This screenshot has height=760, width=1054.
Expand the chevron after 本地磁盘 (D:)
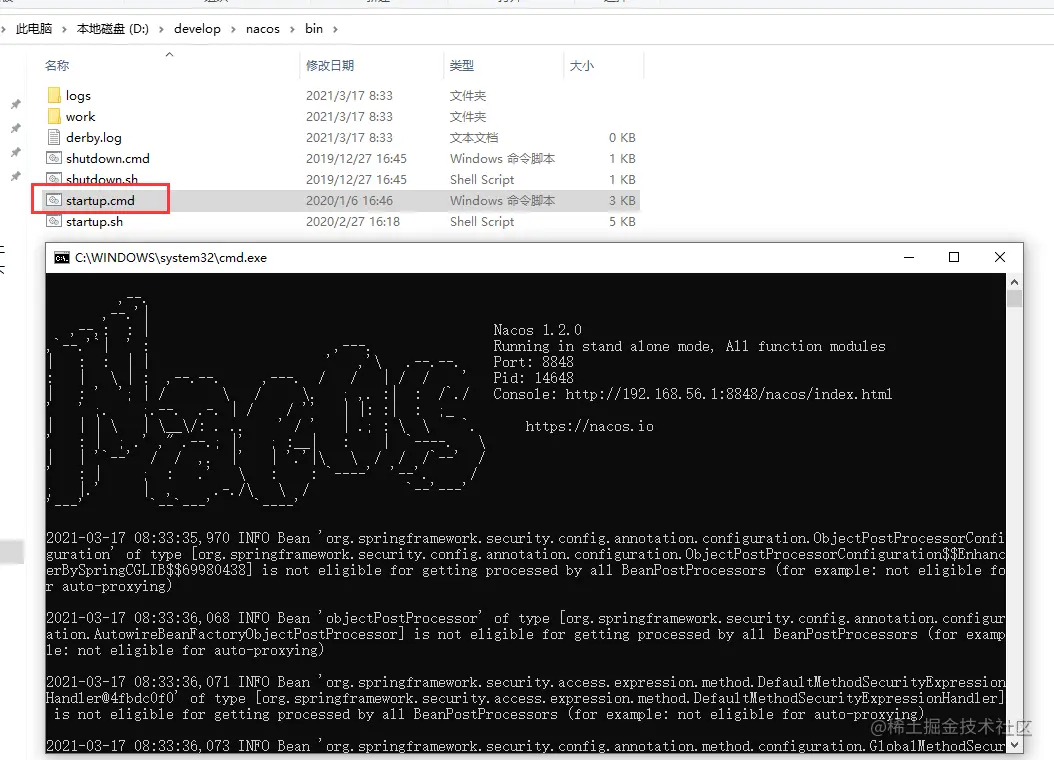[x=161, y=29]
